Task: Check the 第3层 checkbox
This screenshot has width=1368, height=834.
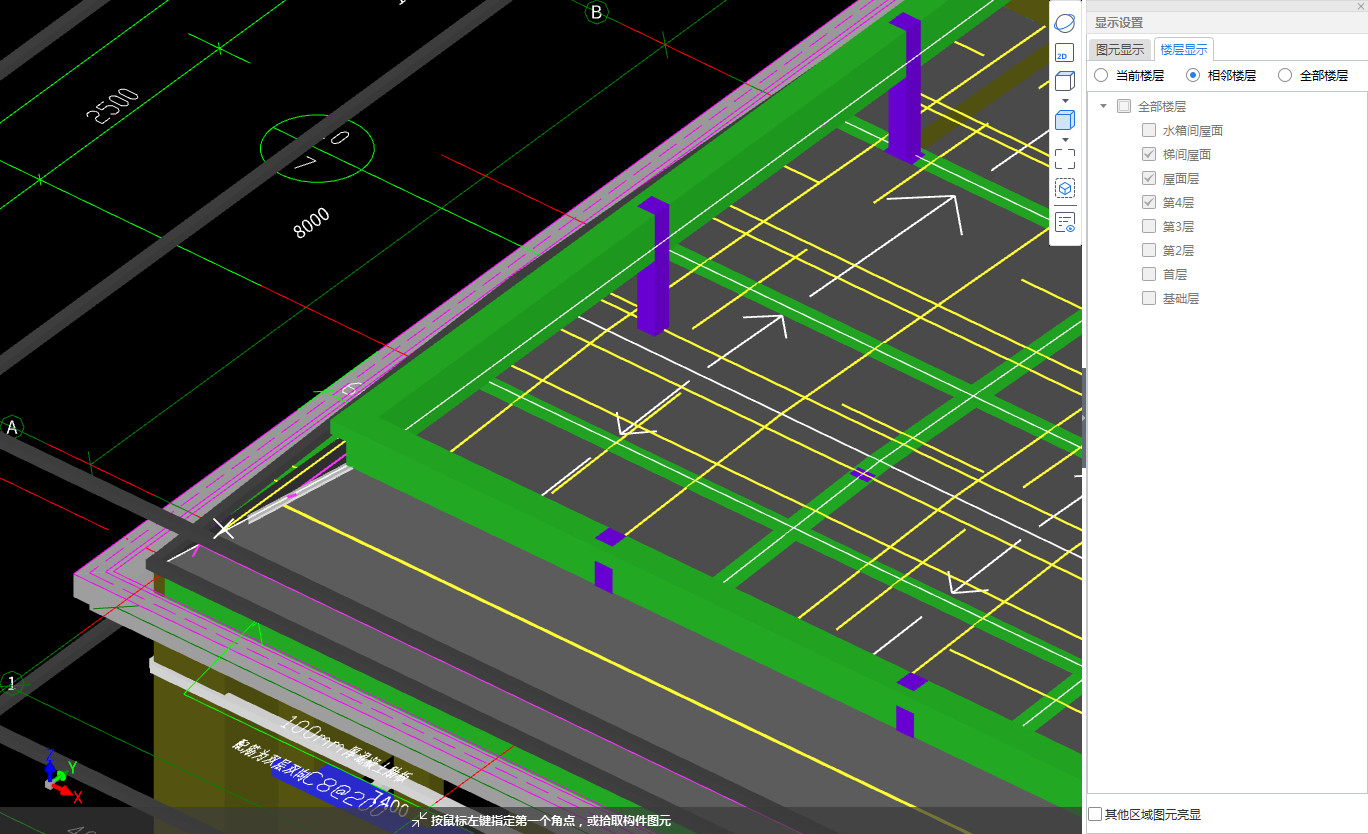Action: 1149,226
